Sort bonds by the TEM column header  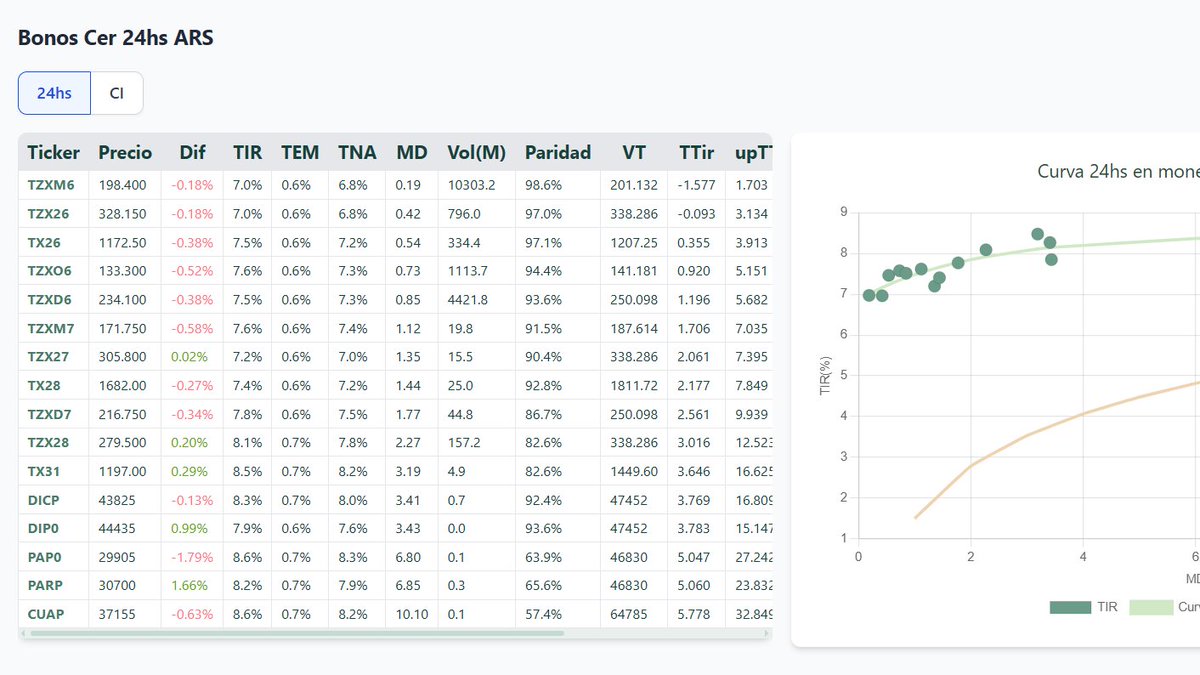pyautogui.click(x=298, y=152)
